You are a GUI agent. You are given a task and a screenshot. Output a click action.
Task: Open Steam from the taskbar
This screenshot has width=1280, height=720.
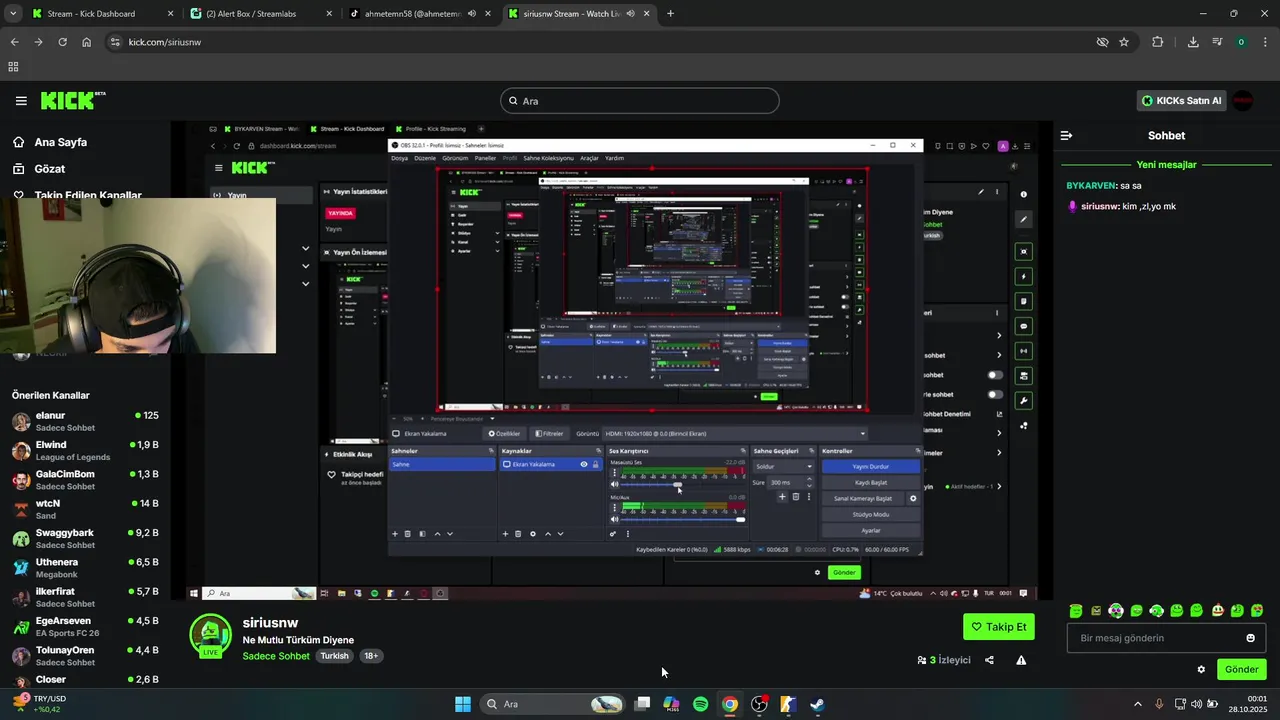[817, 704]
